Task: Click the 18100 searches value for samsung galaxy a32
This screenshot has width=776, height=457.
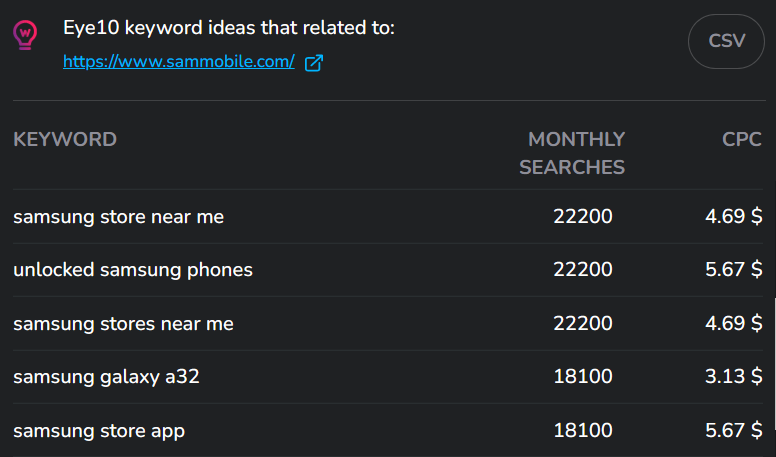Action: coord(582,377)
